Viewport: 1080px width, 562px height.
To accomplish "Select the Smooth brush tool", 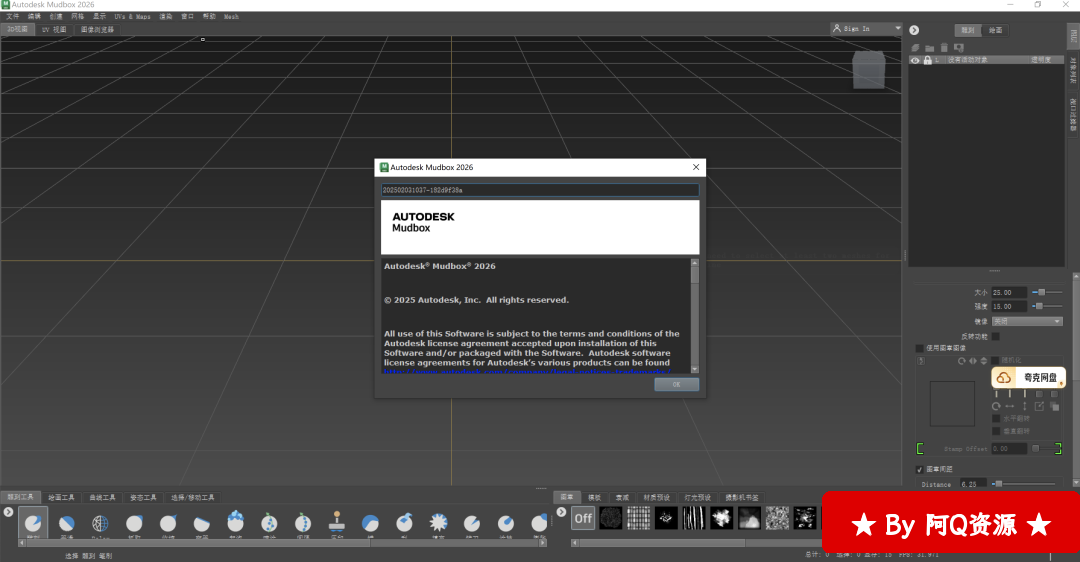I will coord(67,523).
